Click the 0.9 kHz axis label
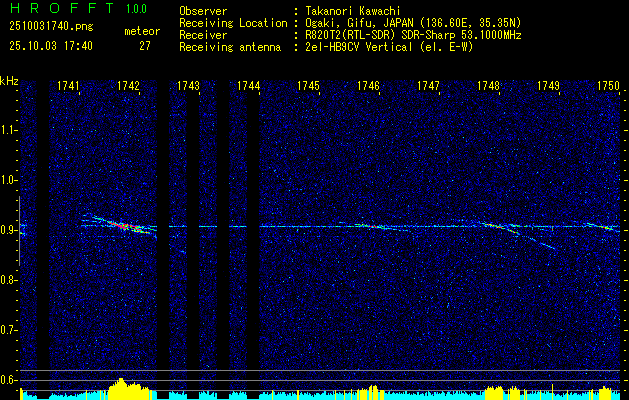Image resolution: width=629 pixels, height=400 pixels. (9, 230)
